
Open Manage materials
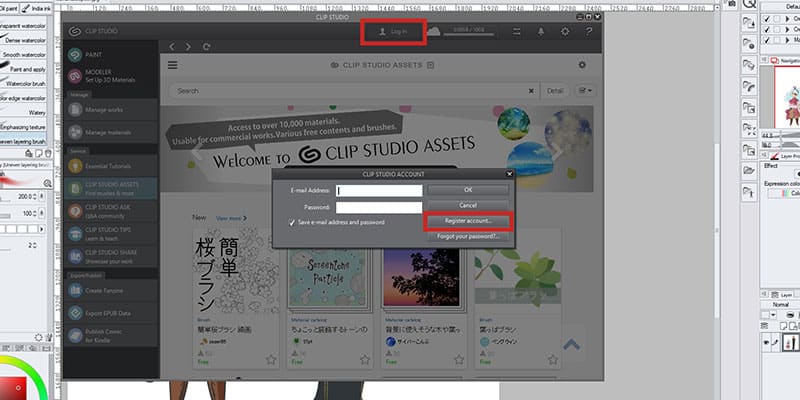tap(111, 132)
